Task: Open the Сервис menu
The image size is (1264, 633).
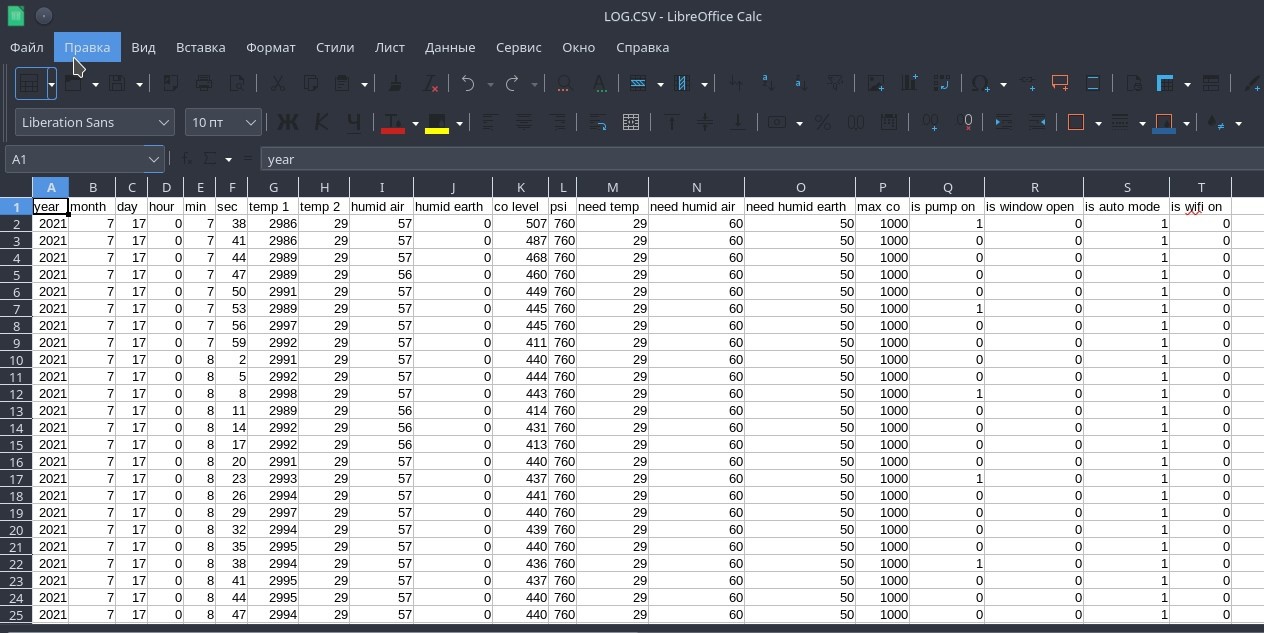Action: [518, 47]
